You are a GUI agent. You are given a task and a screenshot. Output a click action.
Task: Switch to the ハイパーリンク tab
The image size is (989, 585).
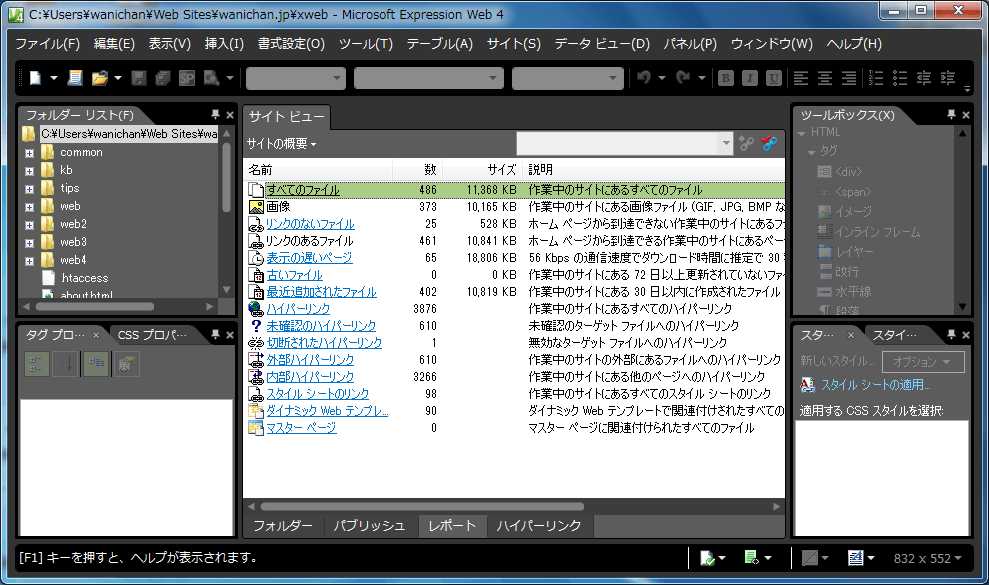[x=539, y=526]
